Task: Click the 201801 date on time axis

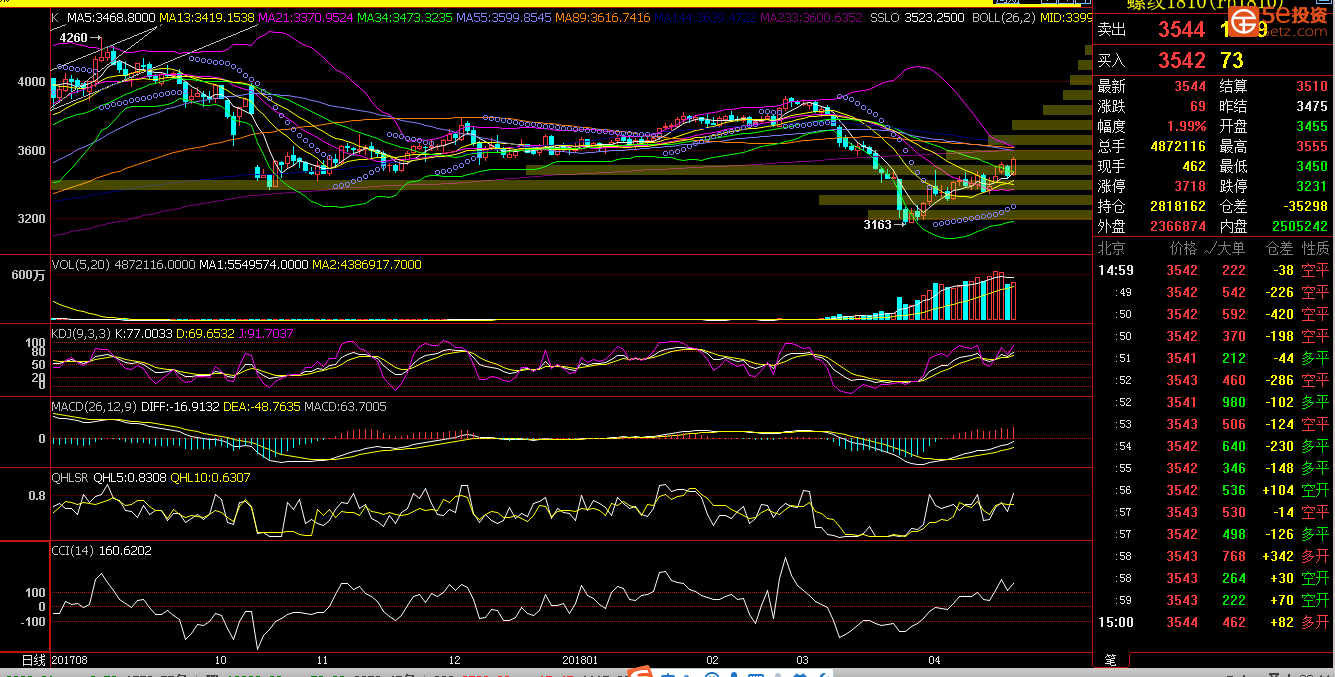Action: pyautogui.click(x=580, y=660)
